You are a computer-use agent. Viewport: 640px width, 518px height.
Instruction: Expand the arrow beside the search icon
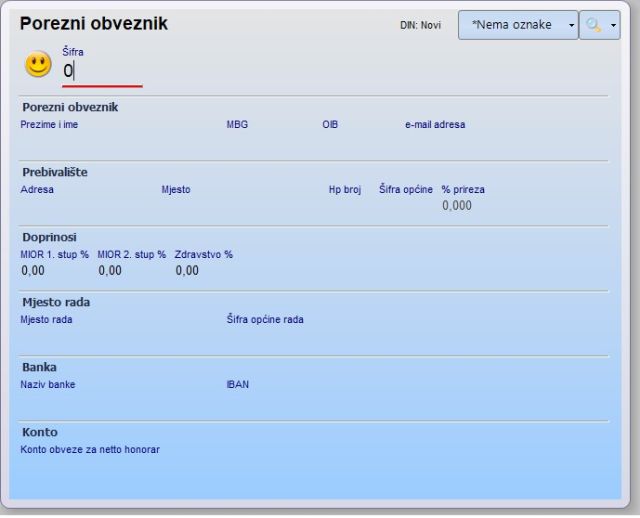[612, 25]
